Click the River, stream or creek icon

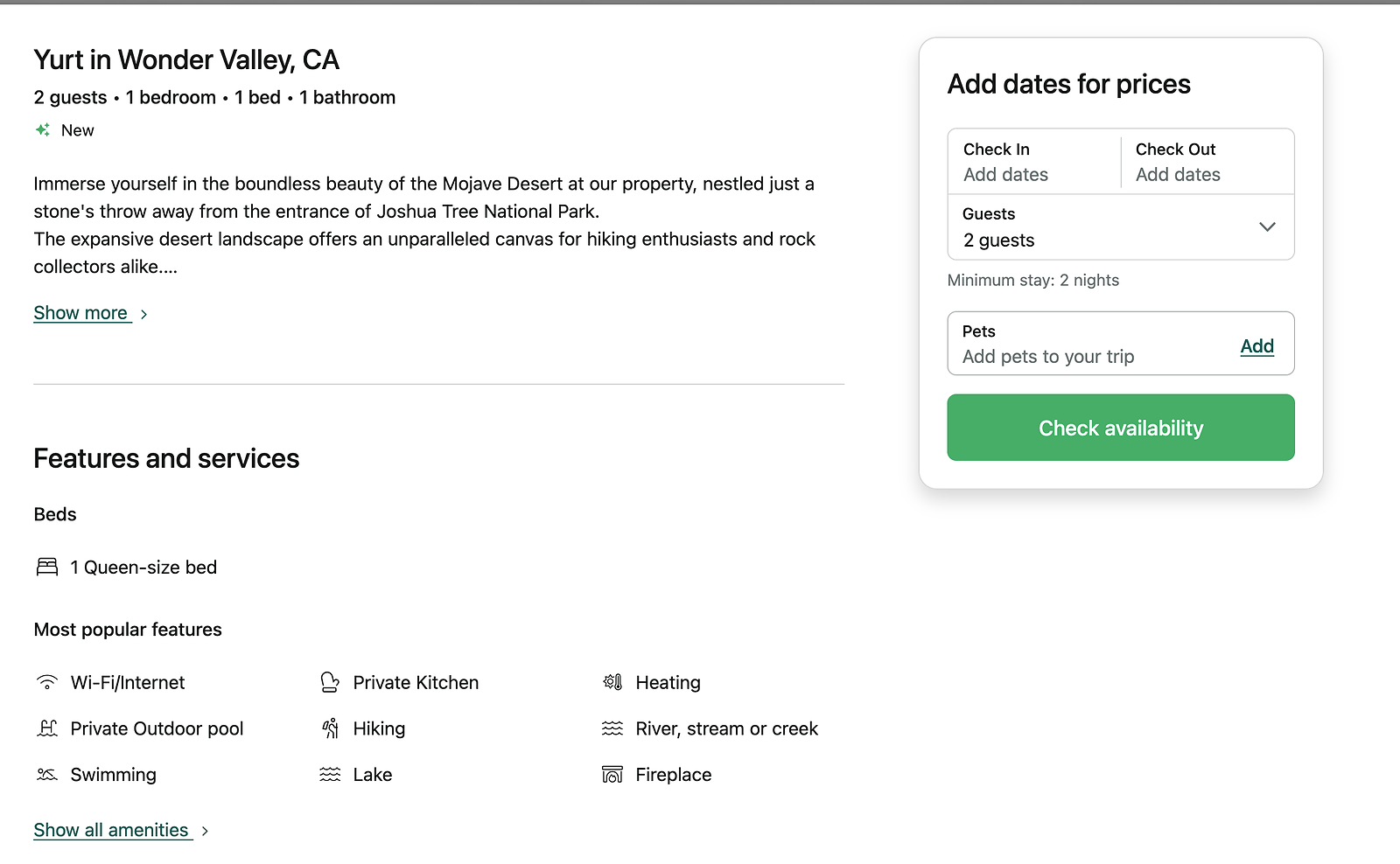click(x=612, y=728)
